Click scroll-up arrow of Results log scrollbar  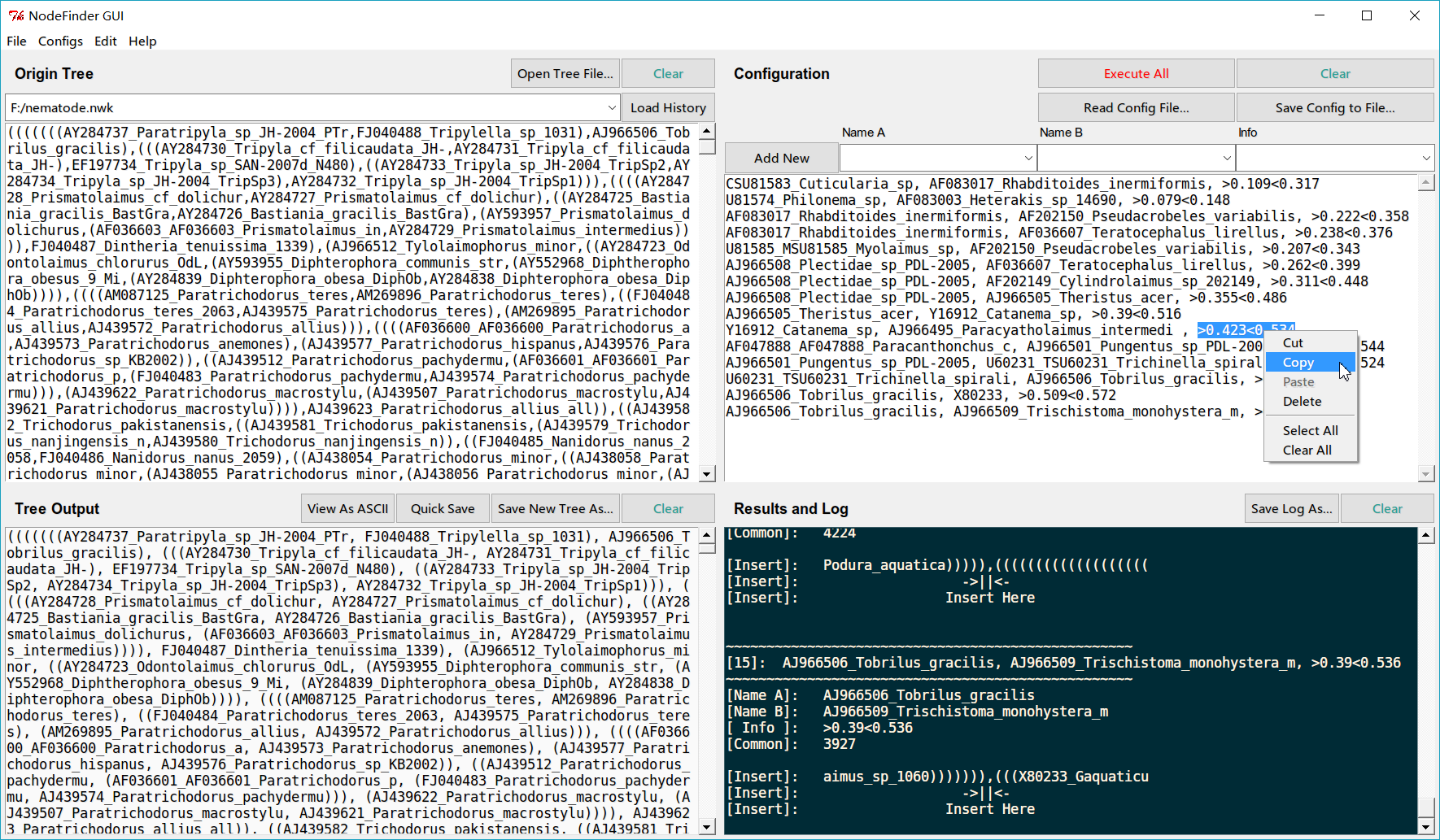[x=1425, y=535]
